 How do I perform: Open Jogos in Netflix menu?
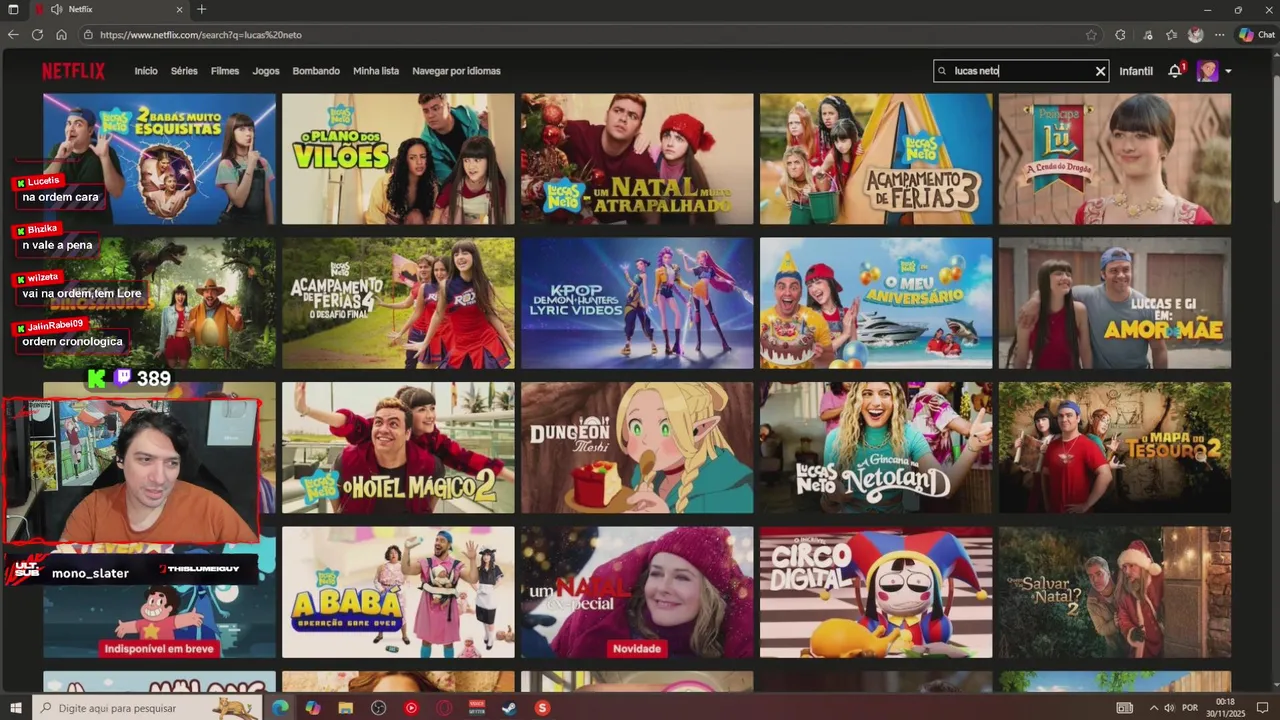(266, 71)
